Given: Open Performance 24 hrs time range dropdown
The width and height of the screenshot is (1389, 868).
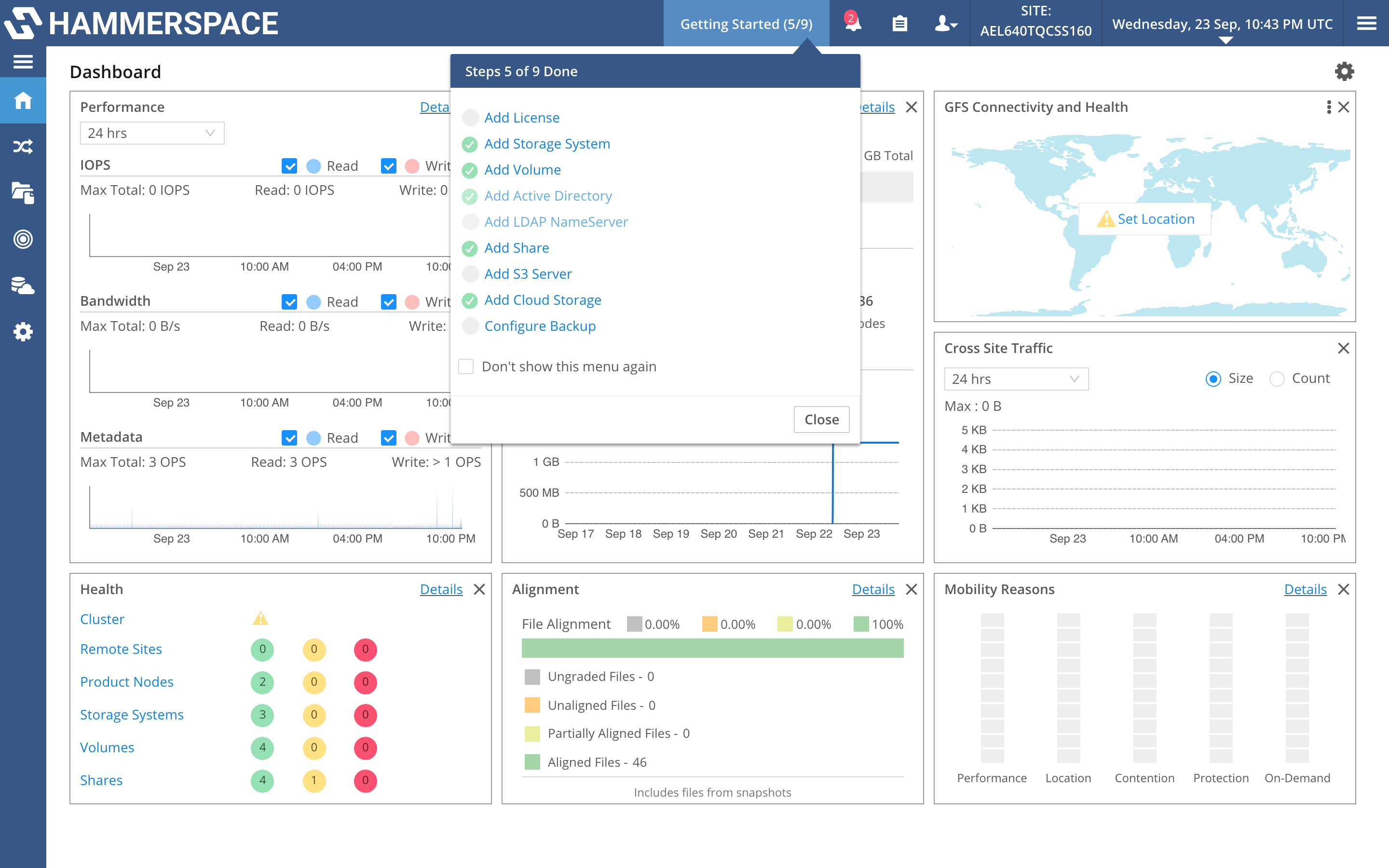Looking at the screenshot, I should pyautogui.click(x=152, y=133).
